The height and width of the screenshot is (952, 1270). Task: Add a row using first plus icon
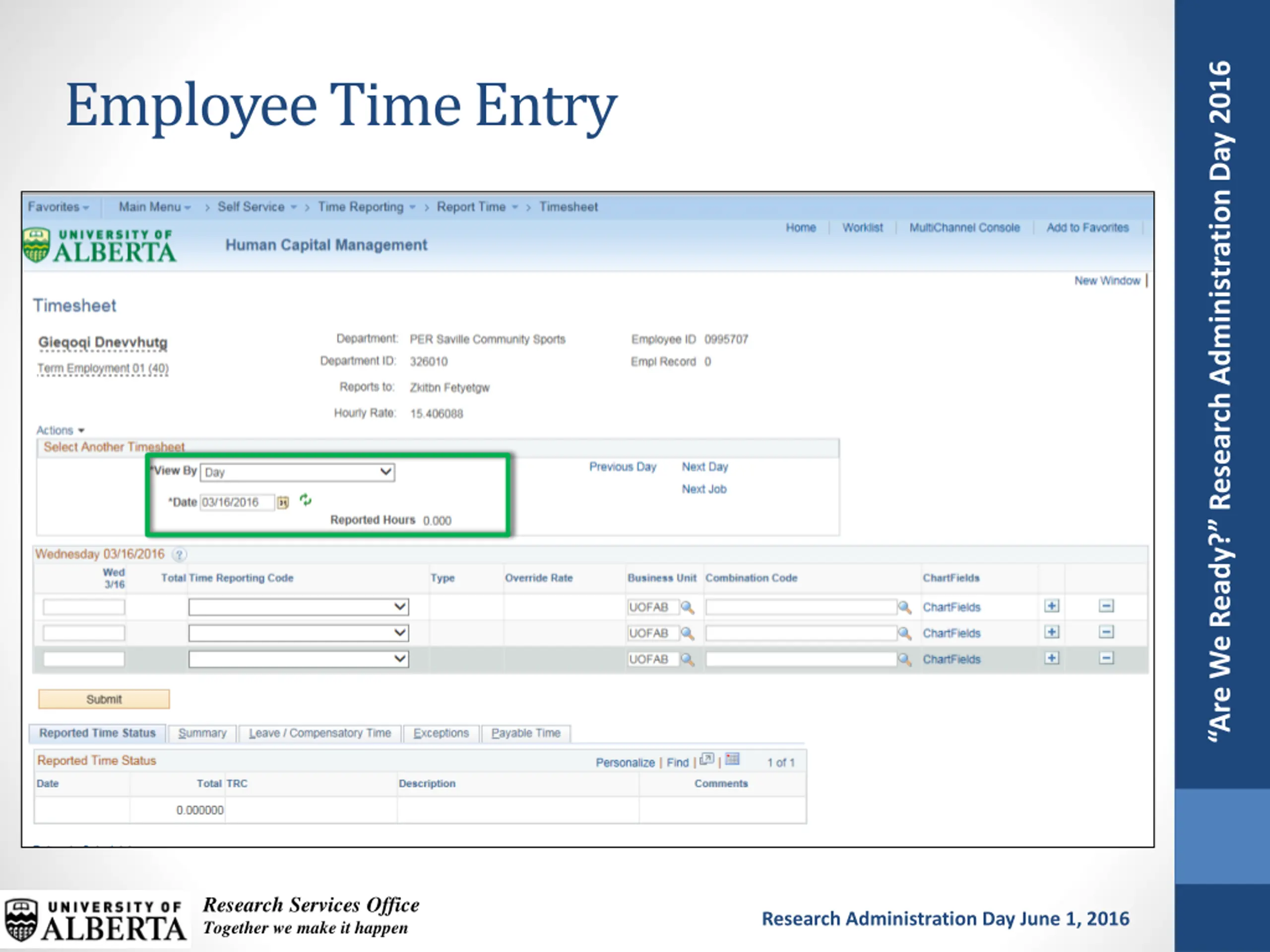[x=1051, y=606]
